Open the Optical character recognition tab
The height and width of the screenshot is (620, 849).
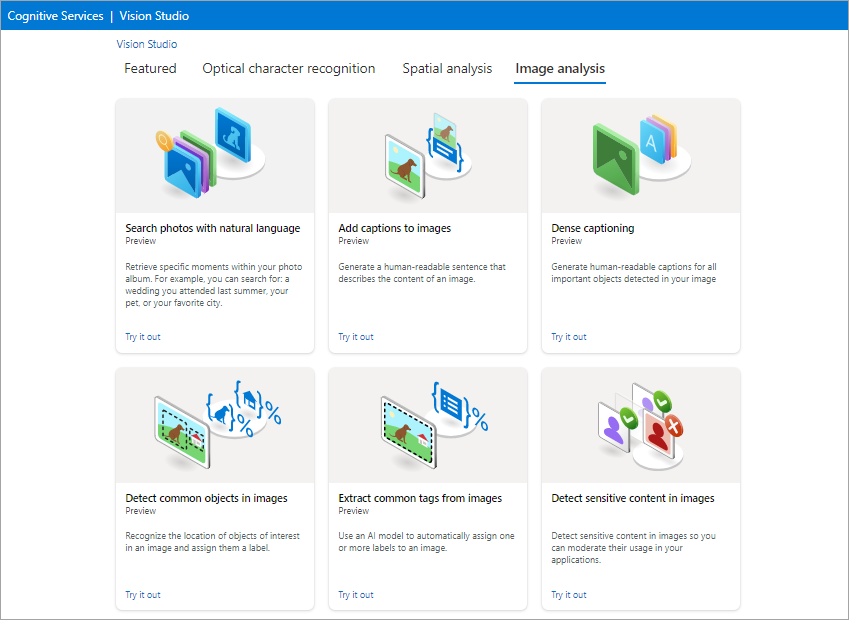pos(288,68)
